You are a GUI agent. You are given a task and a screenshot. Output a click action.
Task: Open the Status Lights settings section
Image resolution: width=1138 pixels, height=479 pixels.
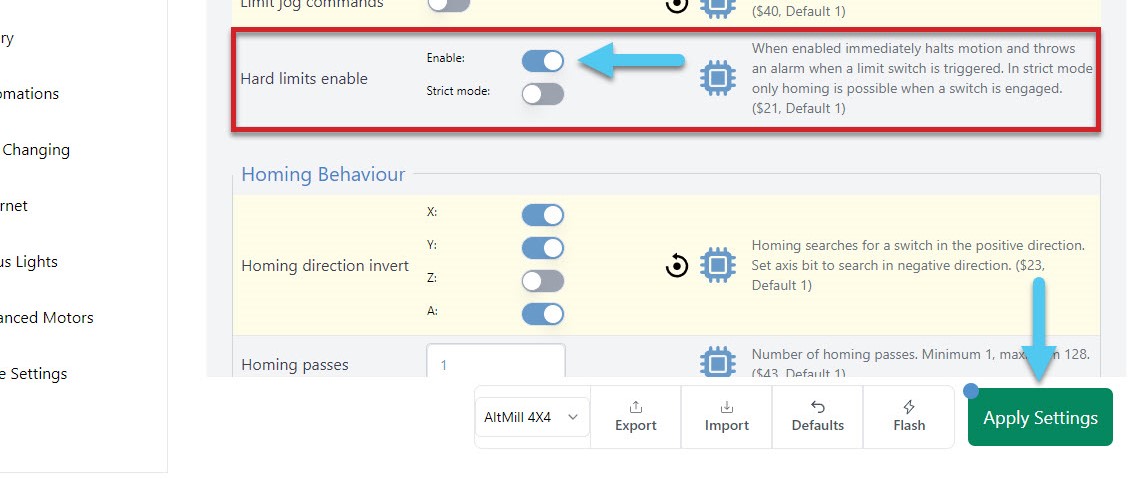coord(29,262)
